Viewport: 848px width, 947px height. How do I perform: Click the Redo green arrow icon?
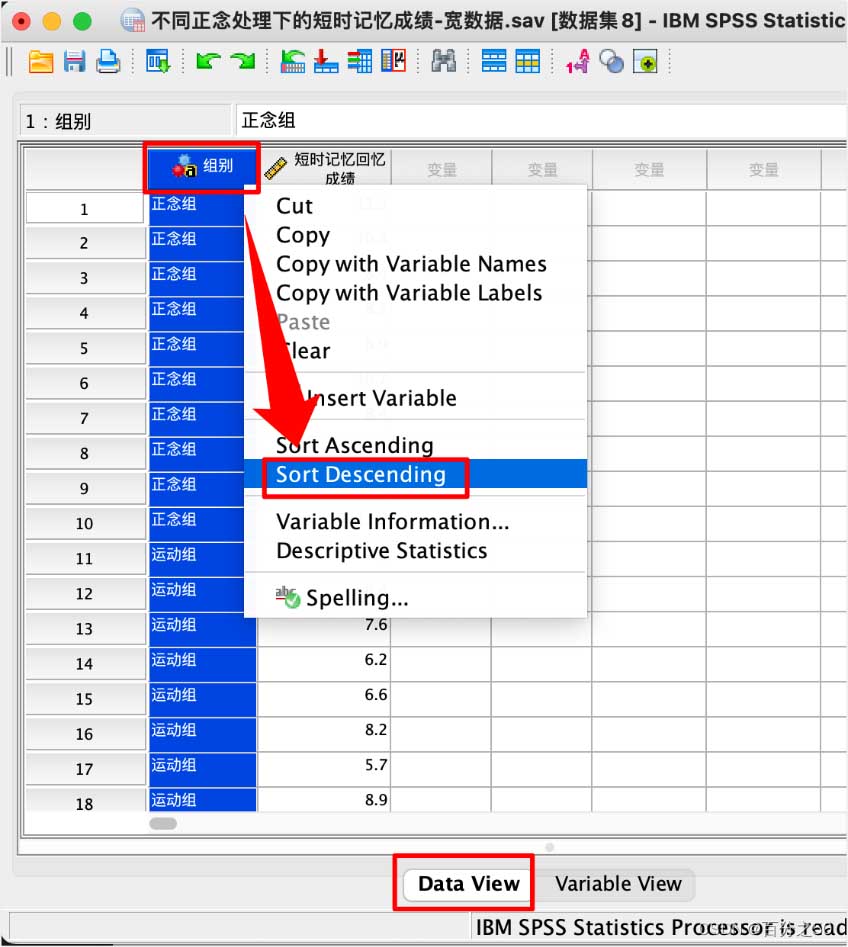click(x=243, y=61)
